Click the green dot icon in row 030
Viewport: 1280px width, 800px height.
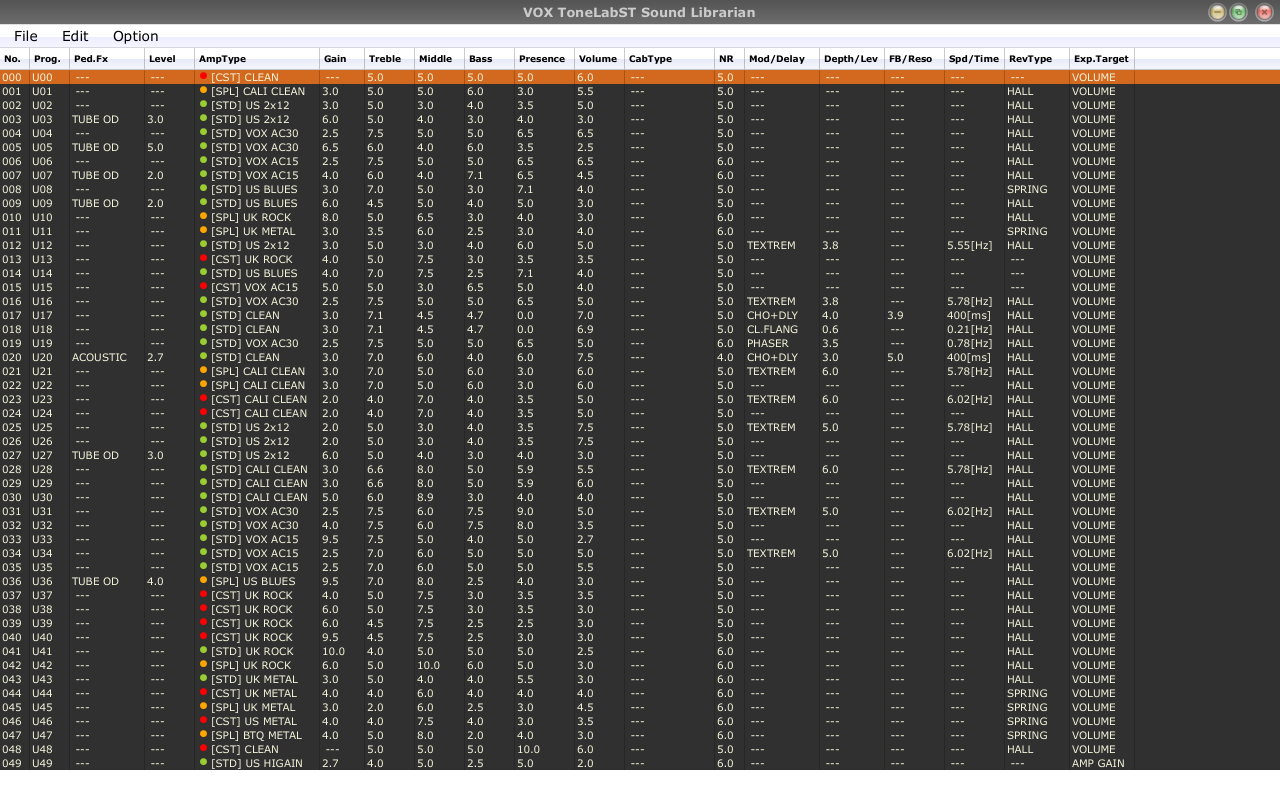pyautogui.click(x=204, y=496)
